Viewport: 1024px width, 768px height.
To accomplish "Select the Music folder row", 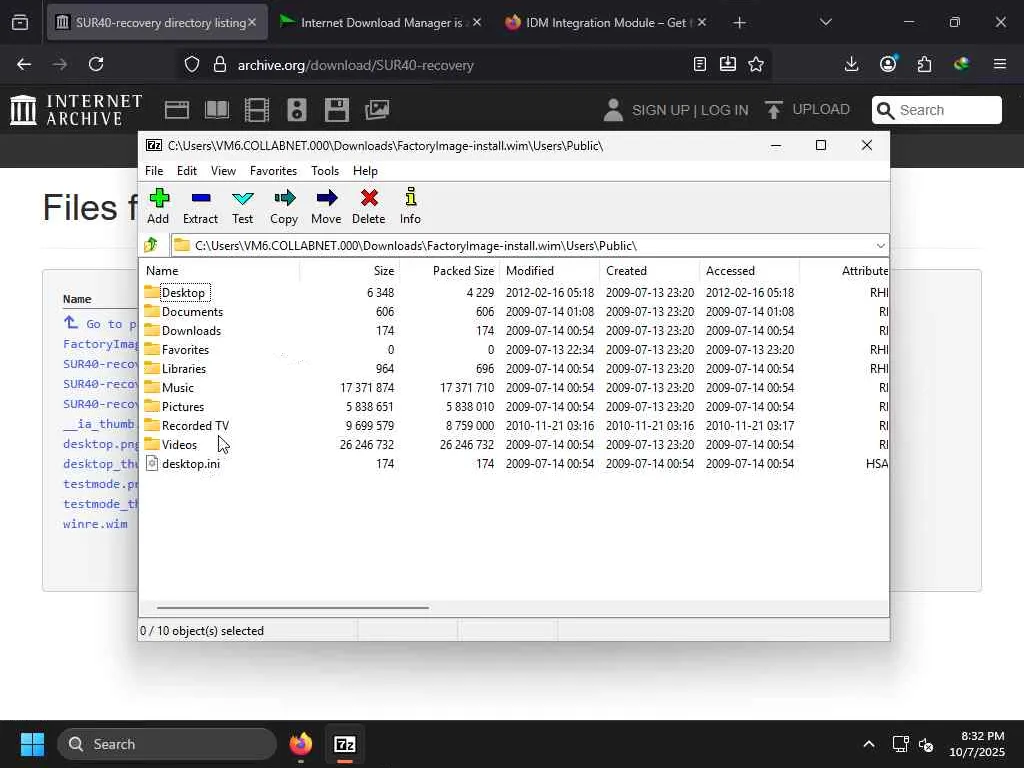I will pyautogui.click(x=515, y=387).
